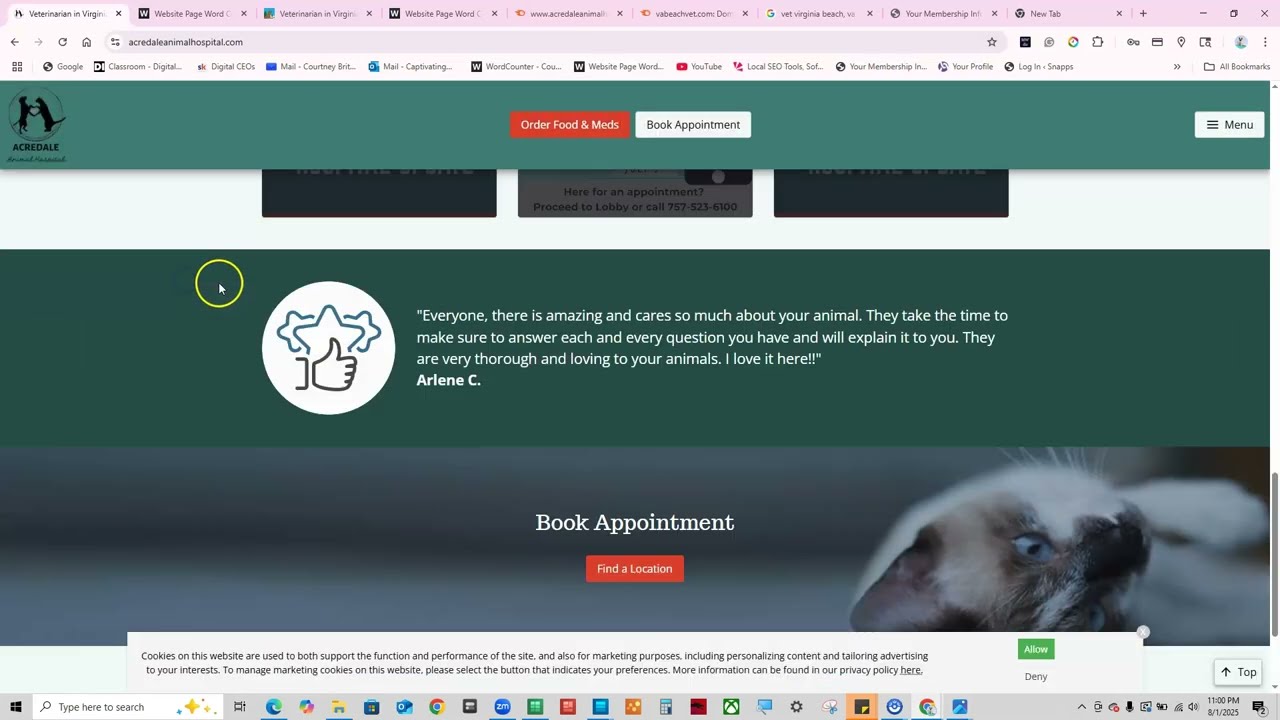1280x720 pixels.
Task: Open the Calculator app from the taskbar
Action: tap(665, 707)
